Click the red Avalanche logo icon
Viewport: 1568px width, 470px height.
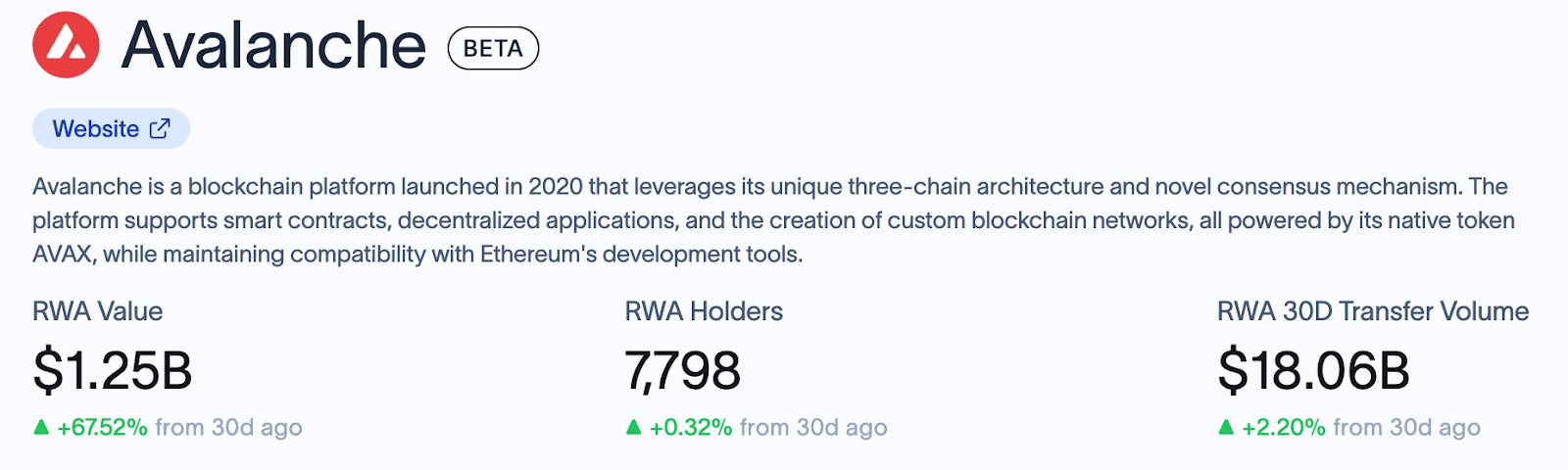(66, 45)
